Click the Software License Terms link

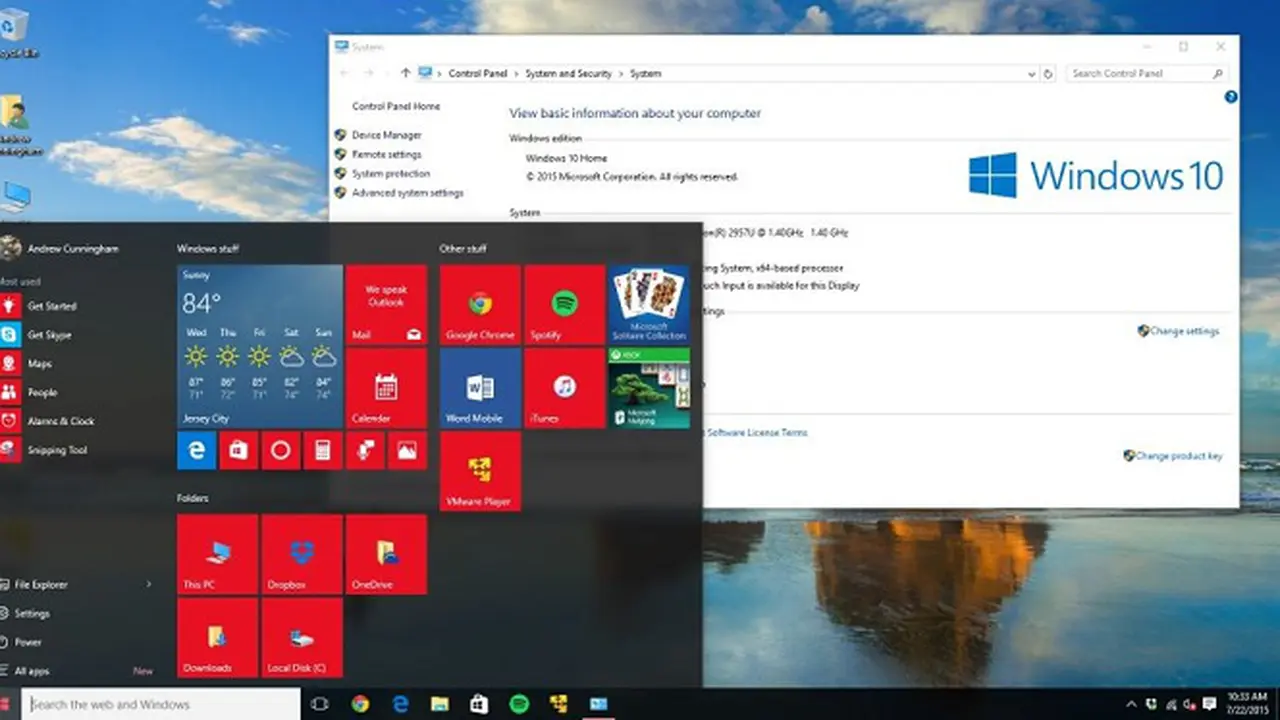(756, 433)
